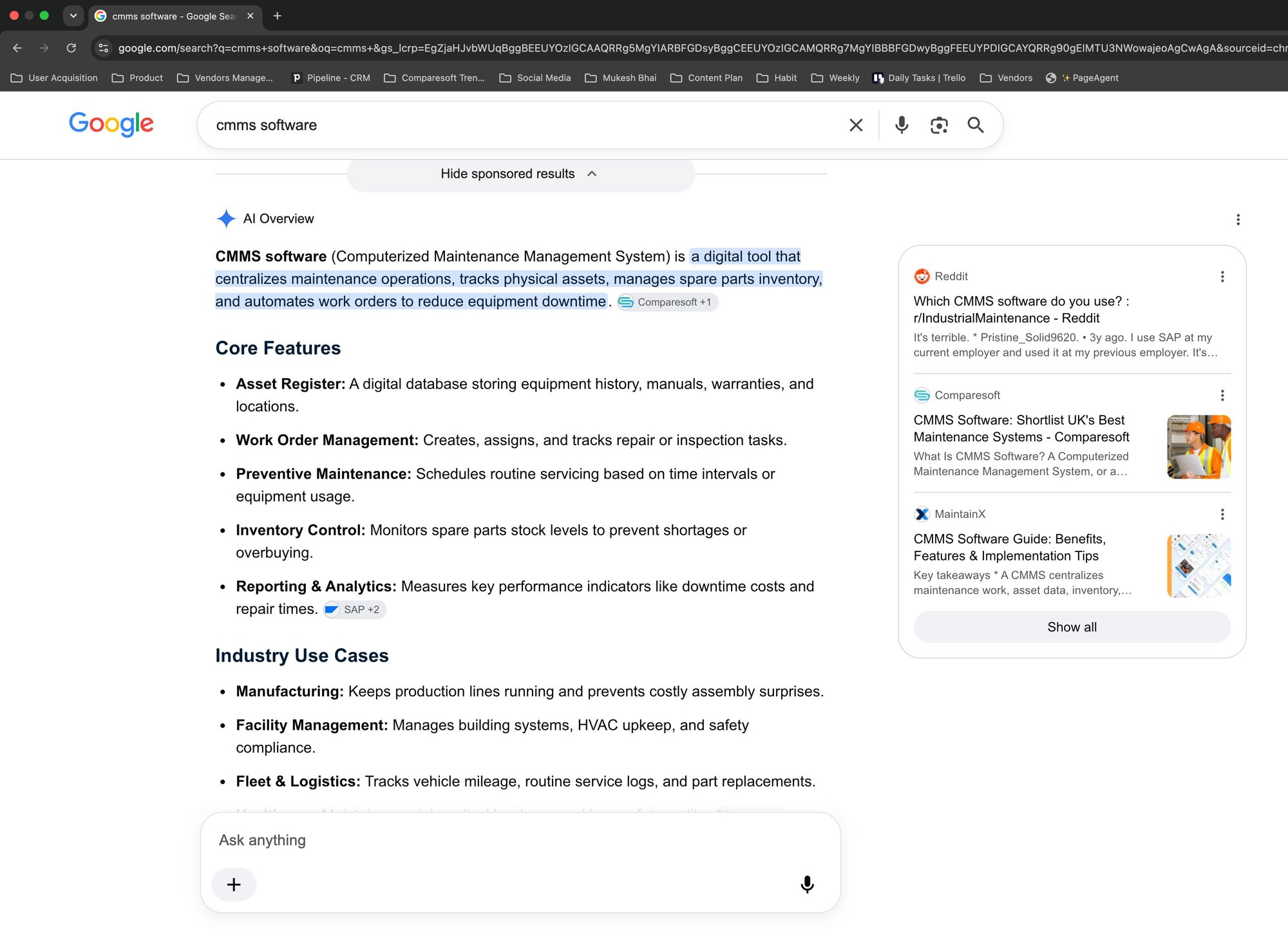Click the Asset Register: bullet text
The width and height of the screenshot is (1288, 945).
tap(290, 384)
